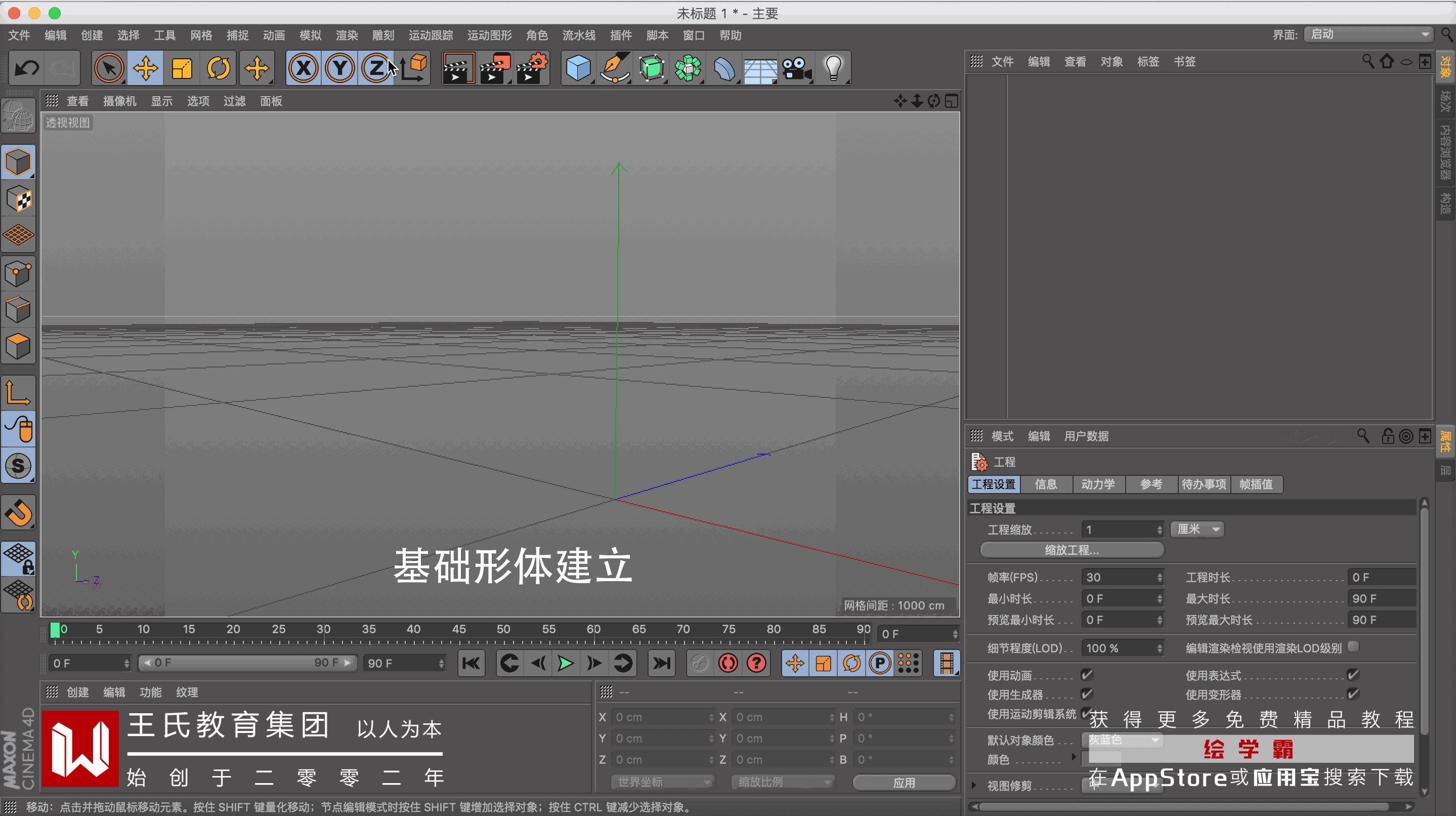Uncheck 使用动画 checkbox
Screen dimensions: 1456x816
(1086, 675)
